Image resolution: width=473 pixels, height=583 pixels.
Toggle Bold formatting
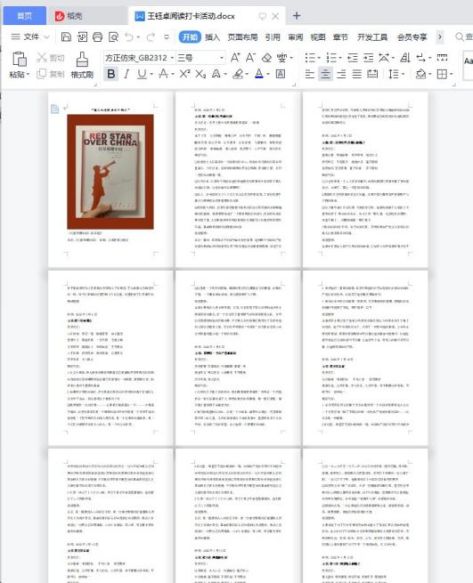pos(111,74)
